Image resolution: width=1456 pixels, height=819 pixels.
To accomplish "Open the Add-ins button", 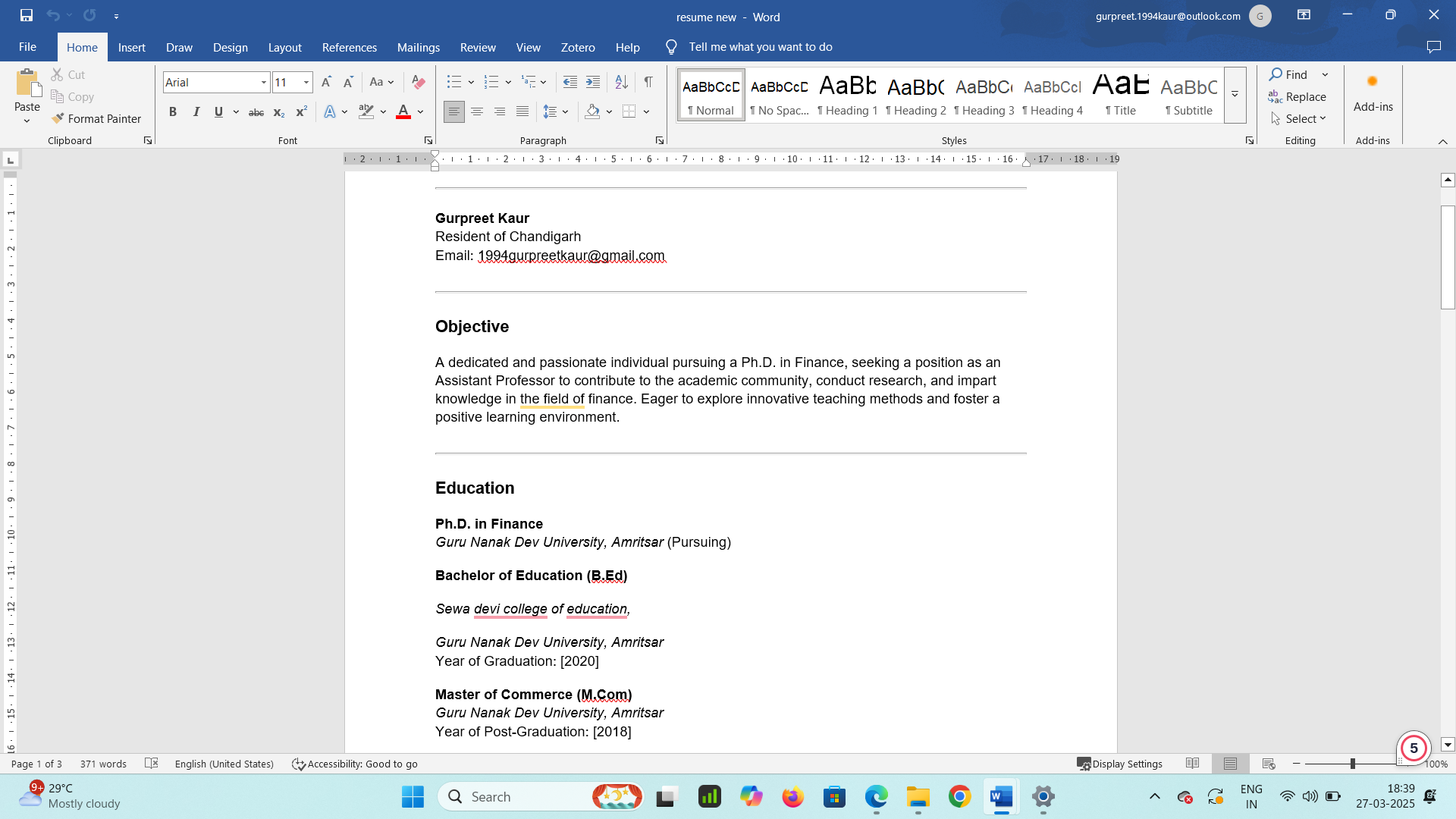I will (x=1373, y=93).
